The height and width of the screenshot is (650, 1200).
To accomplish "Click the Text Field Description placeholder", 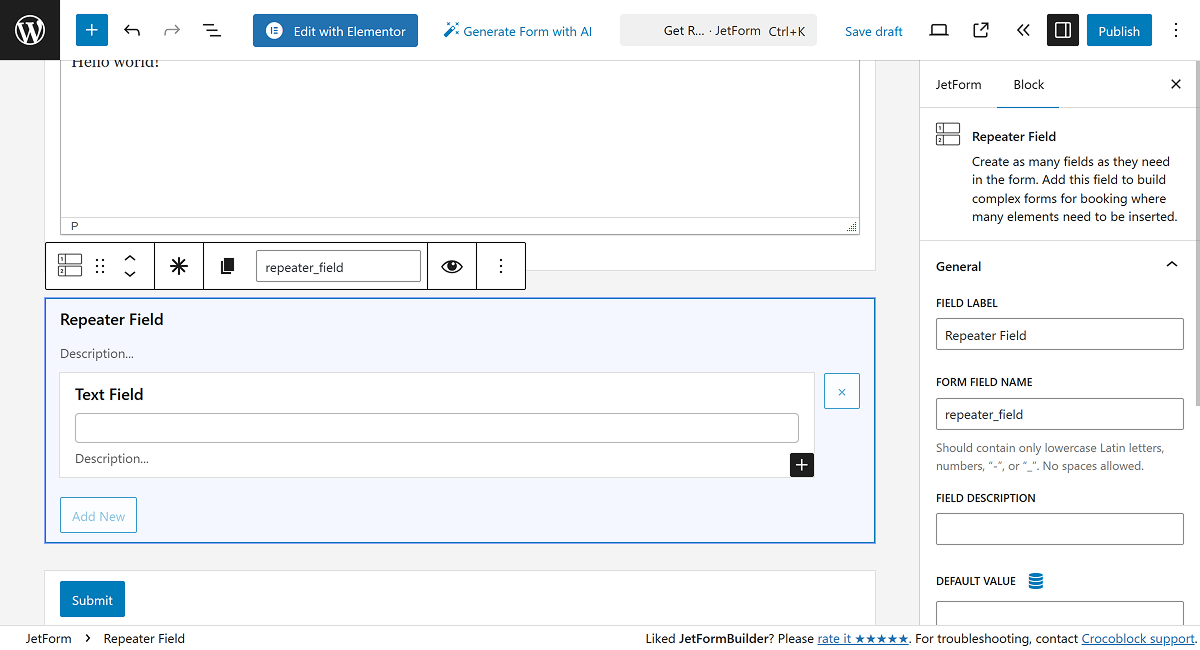I will pos(112,458).
